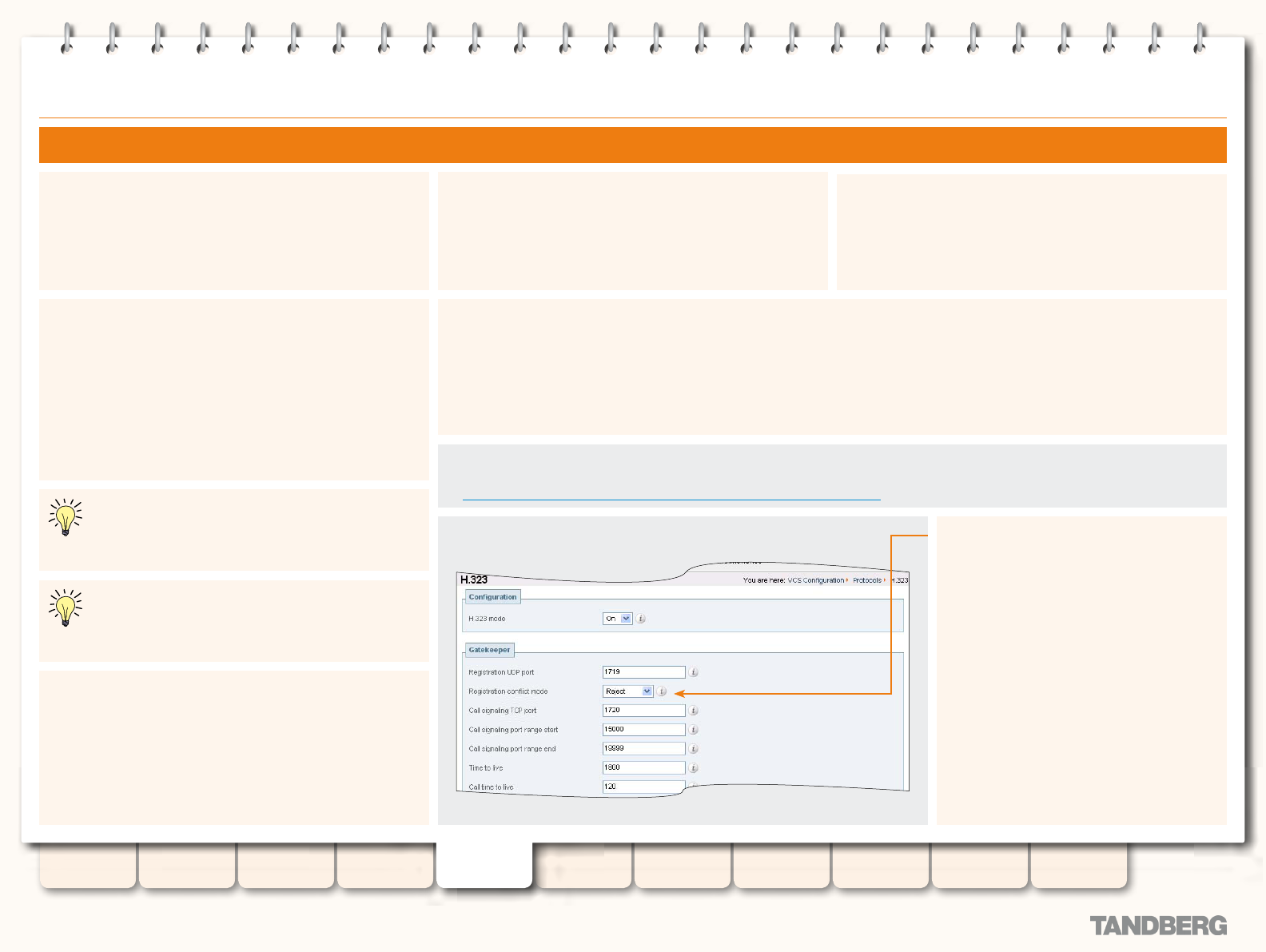Click the H.323 breadcrumb entry
Screen dimensions: 1266x952
[x=899, y=580]
